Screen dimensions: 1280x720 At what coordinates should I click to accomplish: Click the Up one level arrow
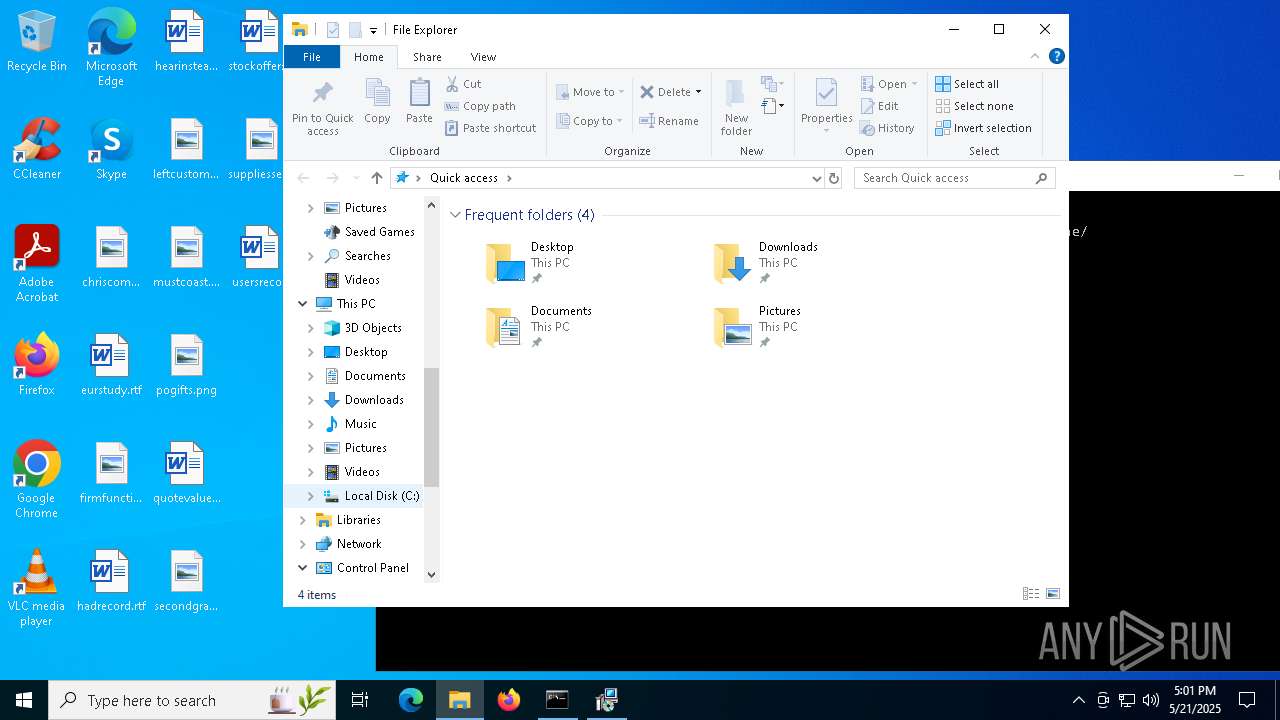point(376,178)
